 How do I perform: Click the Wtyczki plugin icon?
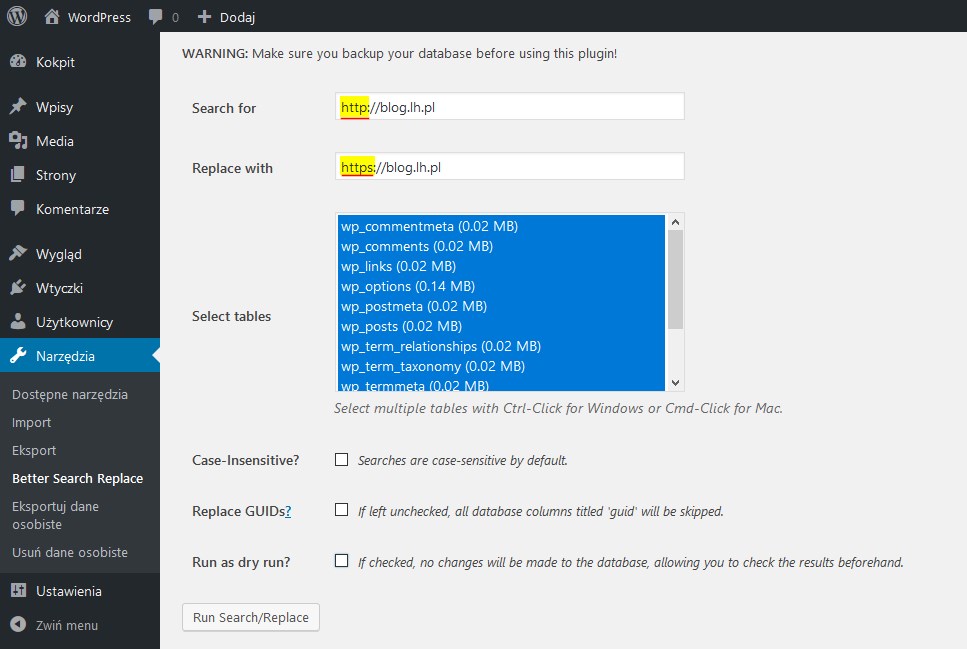coord(19,287)
